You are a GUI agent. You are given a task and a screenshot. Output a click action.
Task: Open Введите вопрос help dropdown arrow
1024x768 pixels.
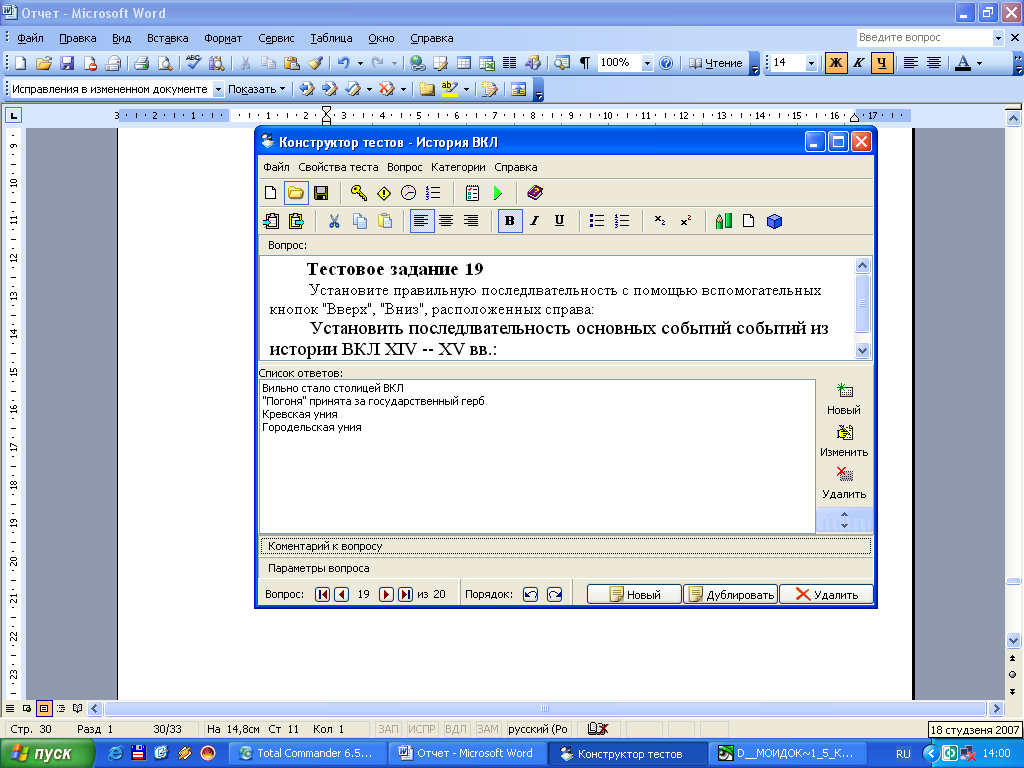(998, 38)
